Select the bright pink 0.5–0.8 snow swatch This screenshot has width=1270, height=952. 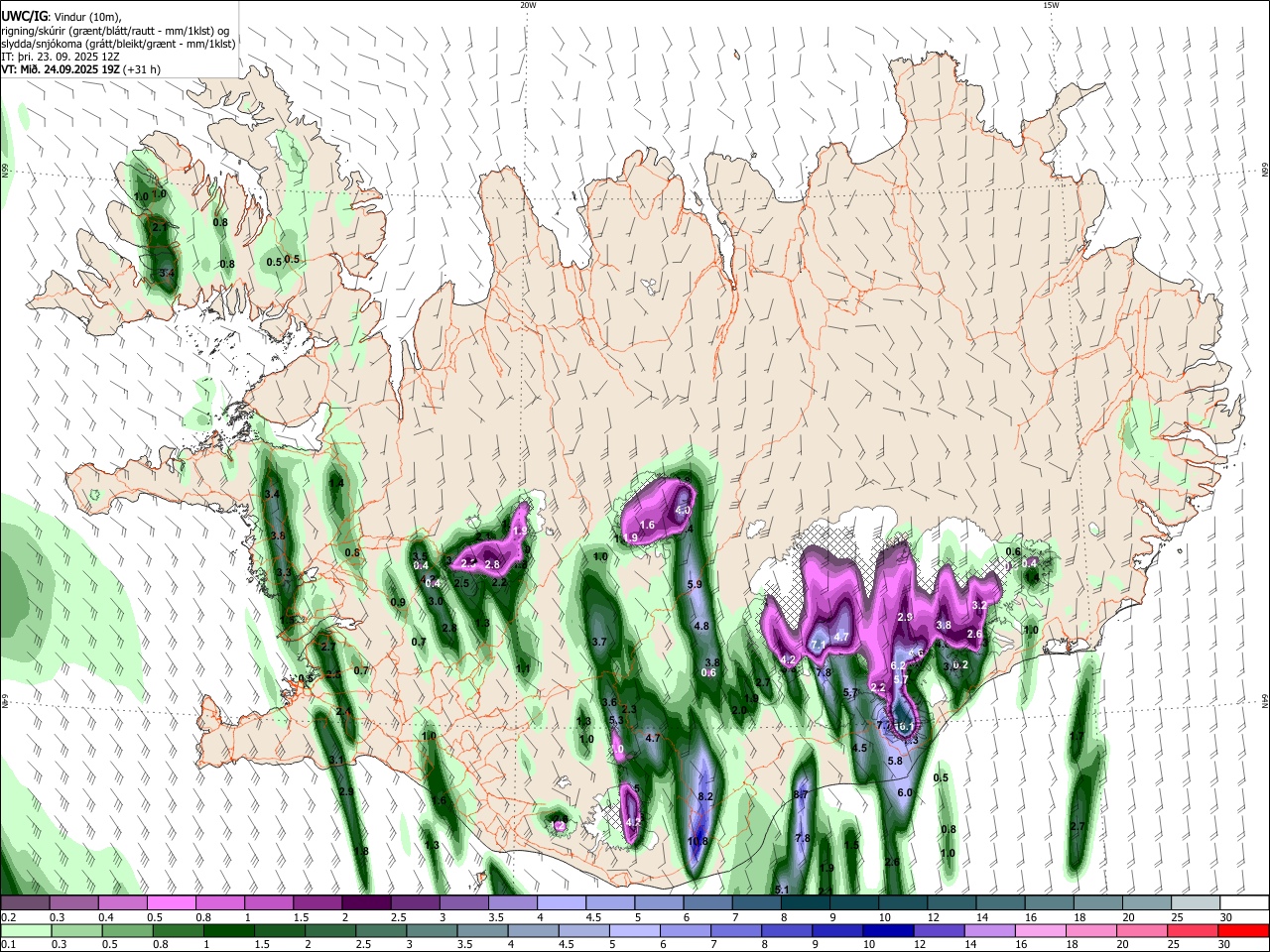[x=171, y=902]
